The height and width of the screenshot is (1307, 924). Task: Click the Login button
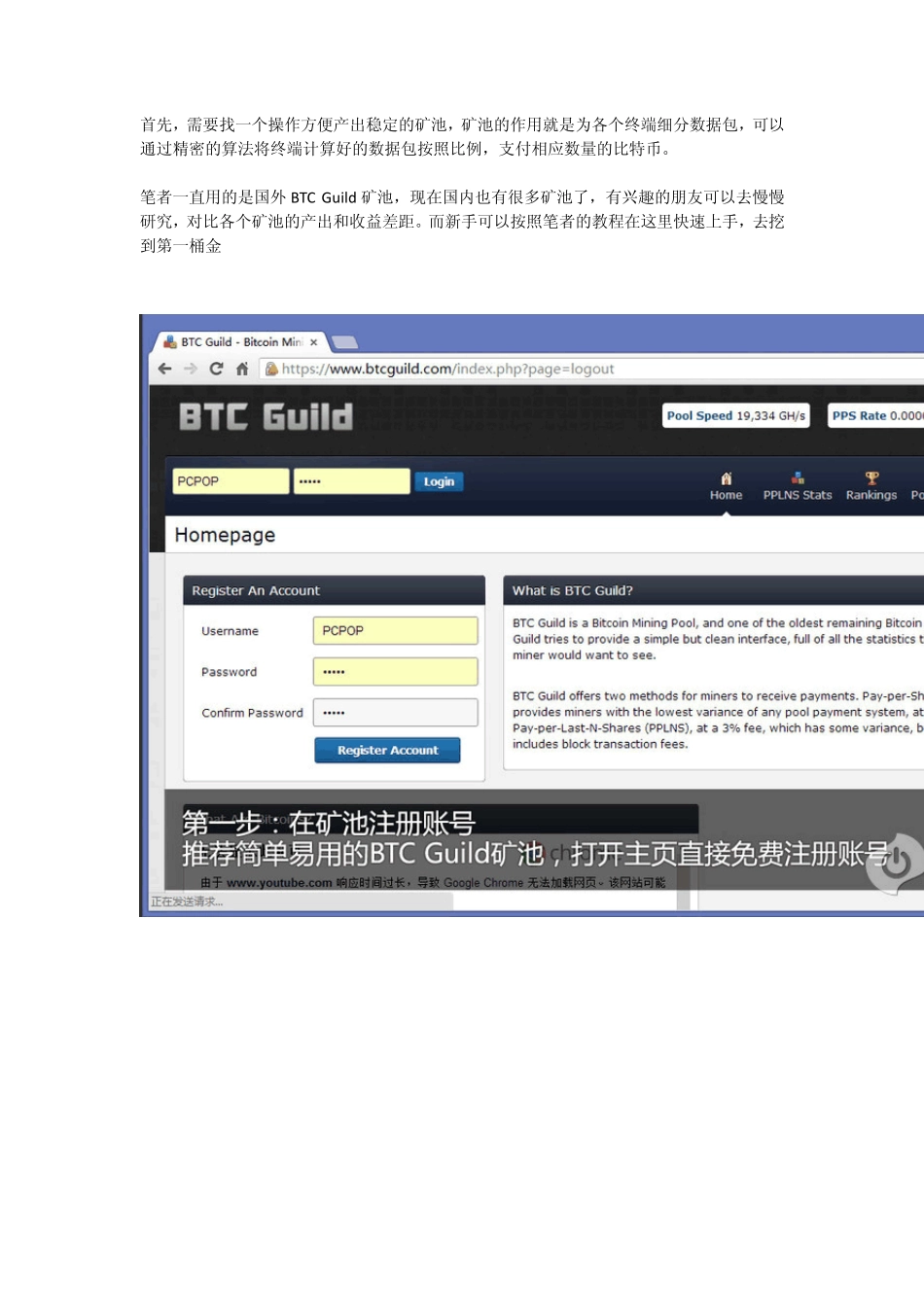click(439, 481)
